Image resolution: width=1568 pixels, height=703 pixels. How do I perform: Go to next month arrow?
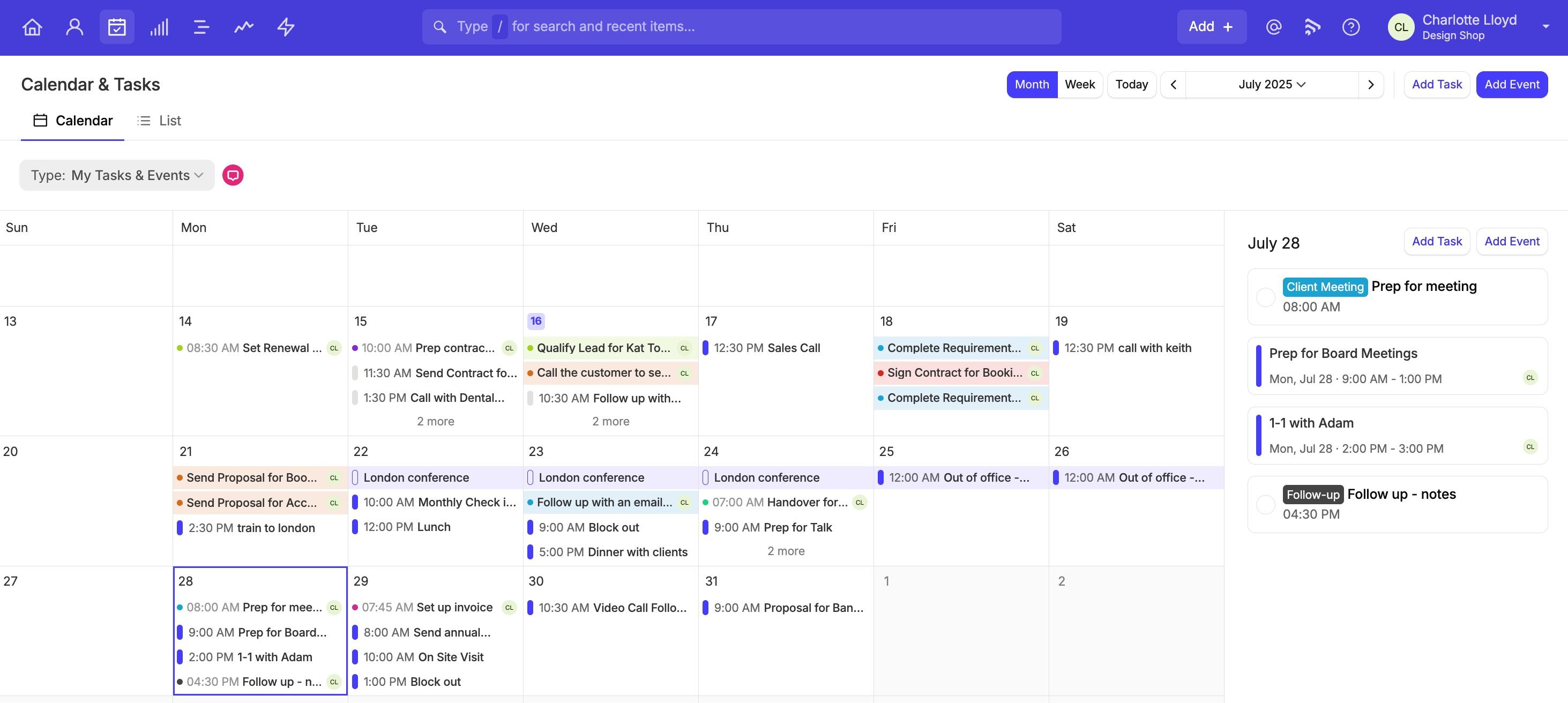point(1371,85)
